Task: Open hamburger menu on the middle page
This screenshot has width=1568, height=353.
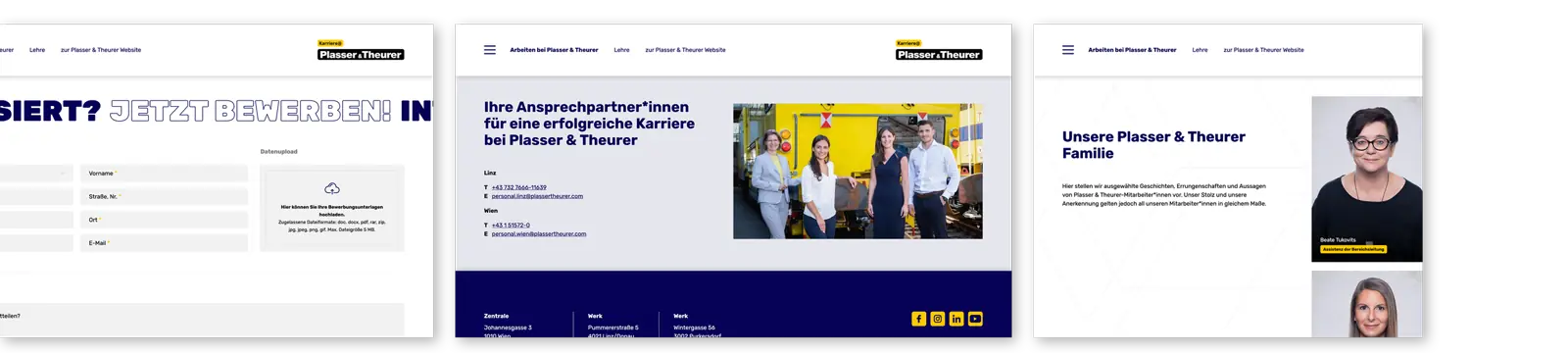Action: pos(490,50)
